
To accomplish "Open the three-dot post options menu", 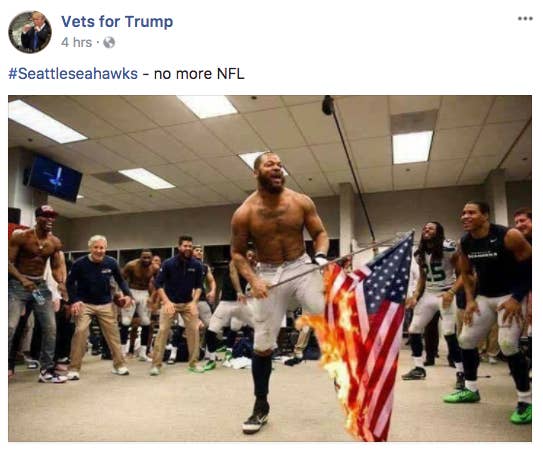I will click(x=525, y=19).
